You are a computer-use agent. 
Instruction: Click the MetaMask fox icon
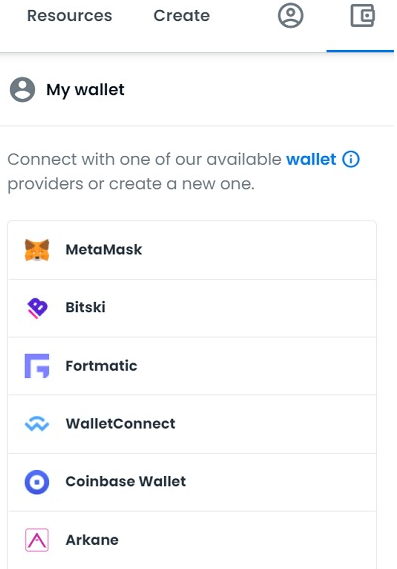click(x=37, y=250)
